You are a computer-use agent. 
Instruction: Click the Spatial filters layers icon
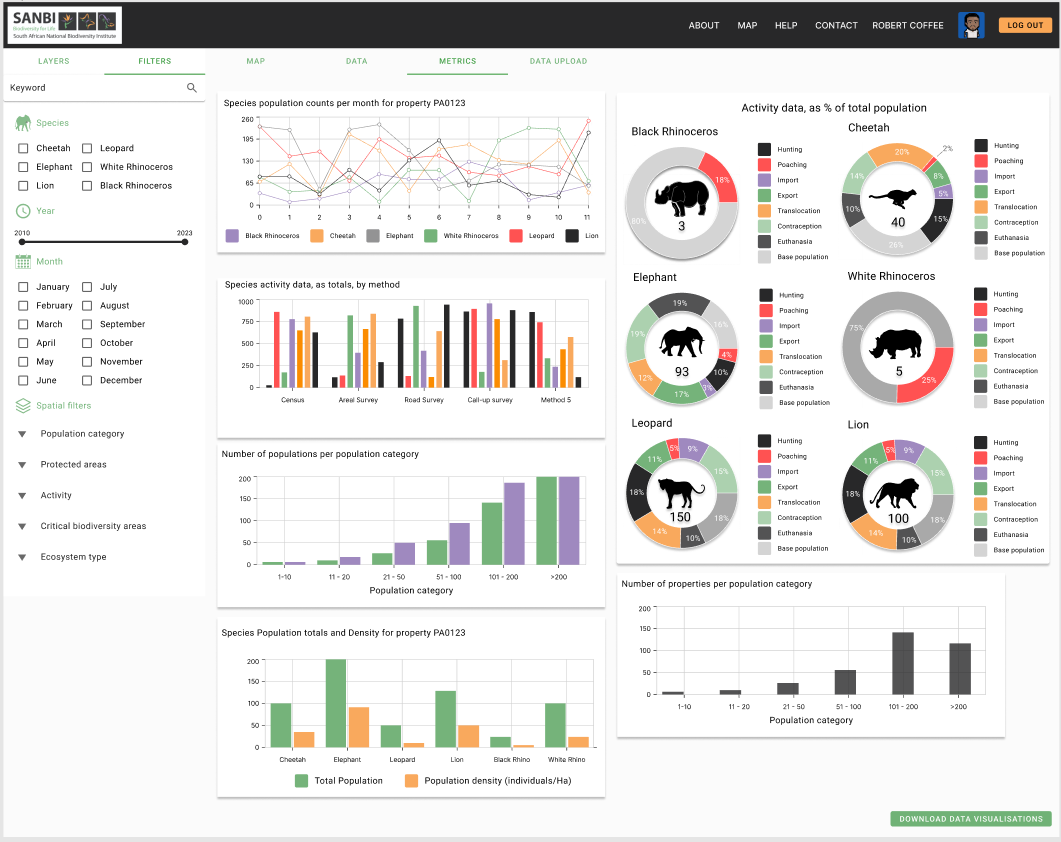point(21,405)
